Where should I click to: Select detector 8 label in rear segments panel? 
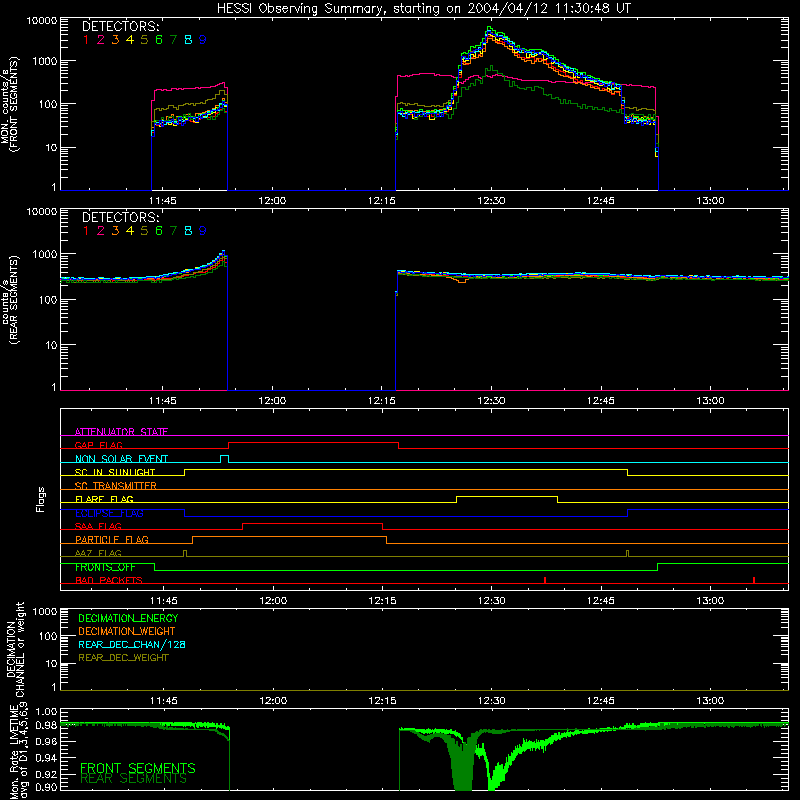pyautogui.click(x=188, y=231)
